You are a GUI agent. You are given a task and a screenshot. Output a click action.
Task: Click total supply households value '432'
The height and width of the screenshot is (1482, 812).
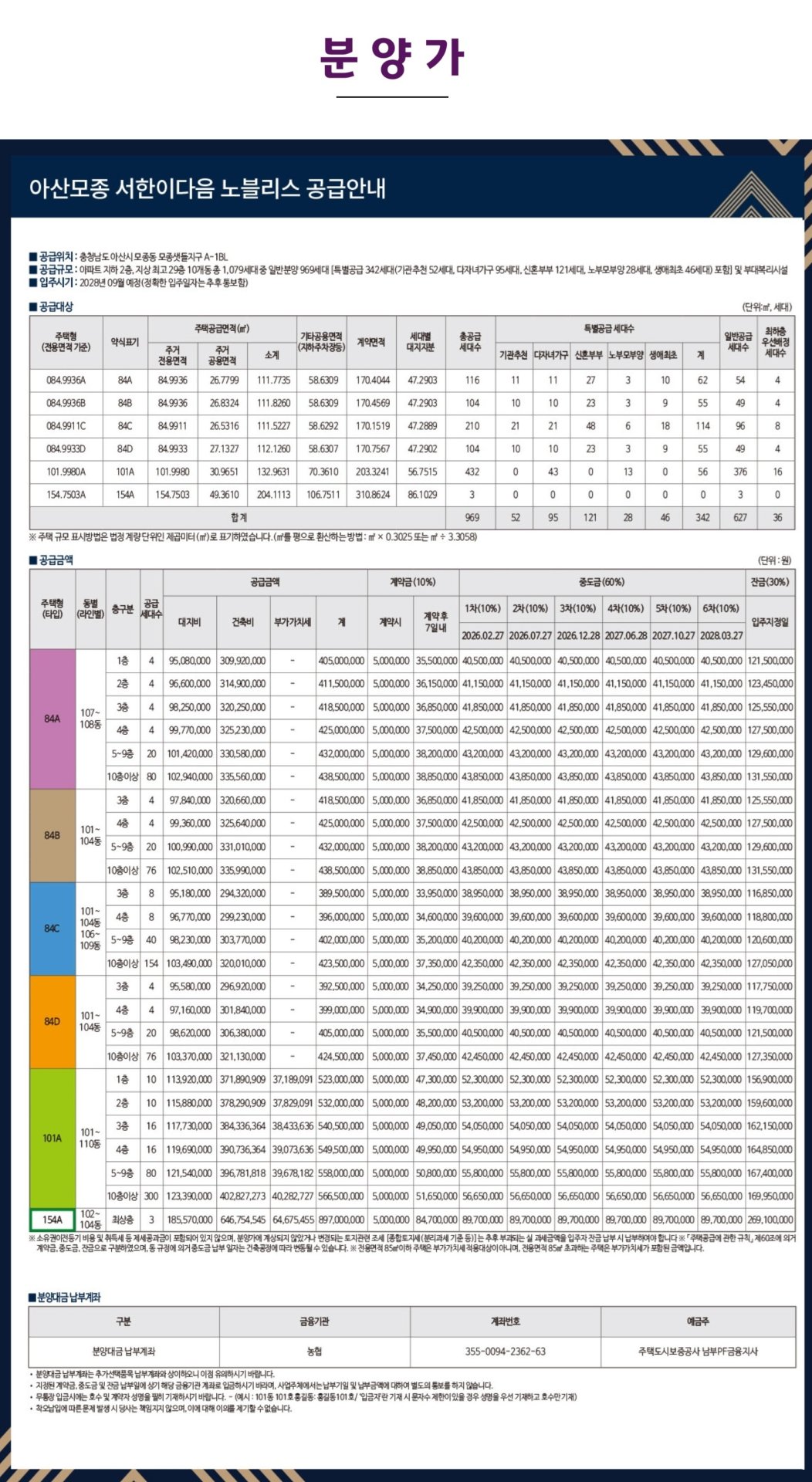pos(472,472)
